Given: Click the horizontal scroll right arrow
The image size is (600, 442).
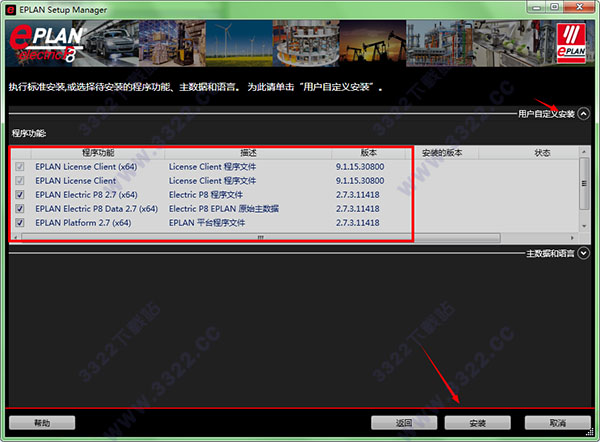Looking at the screenshot, I should [x=572, y=238].
